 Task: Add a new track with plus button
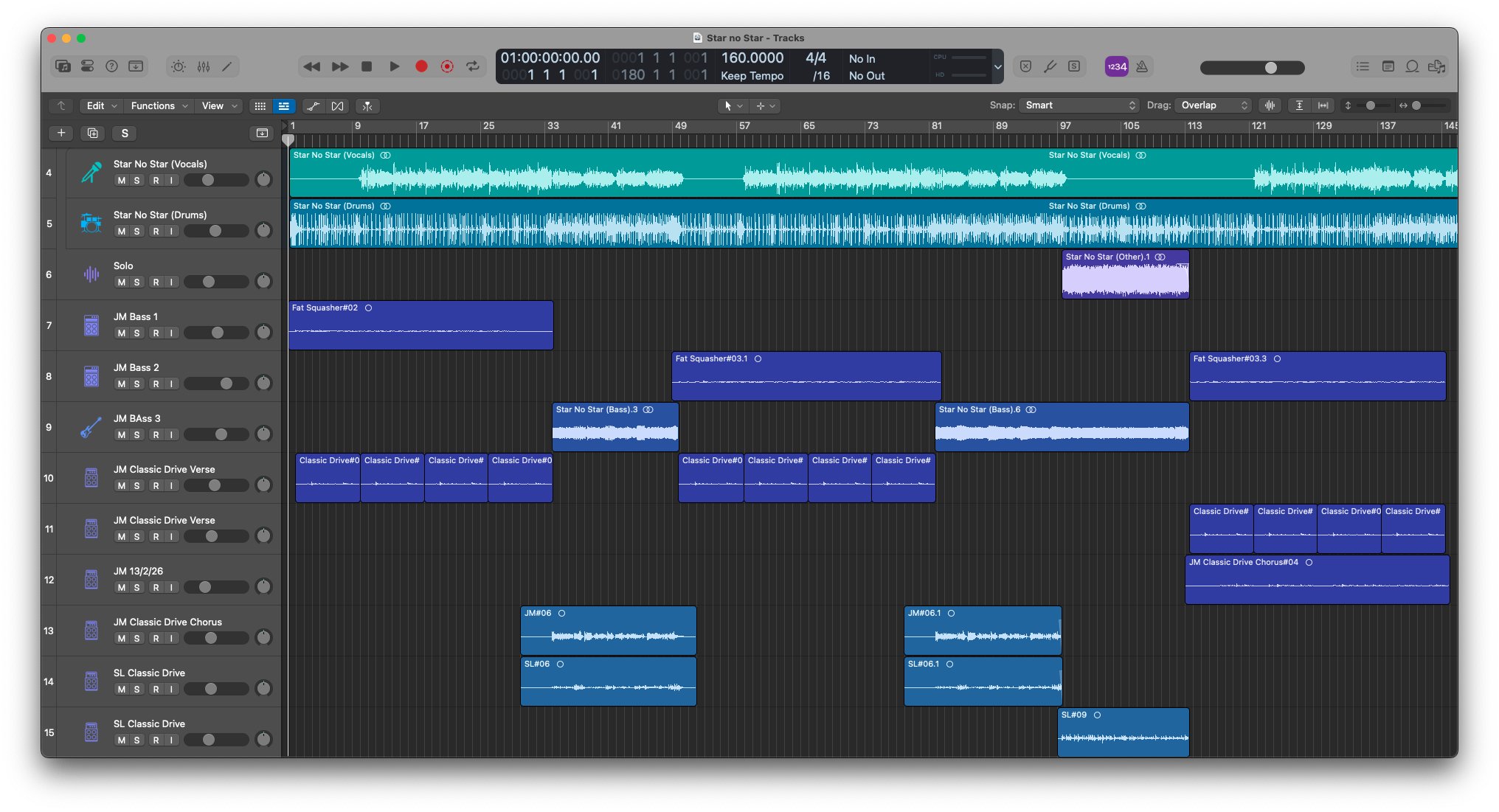[x=61, y=133]
